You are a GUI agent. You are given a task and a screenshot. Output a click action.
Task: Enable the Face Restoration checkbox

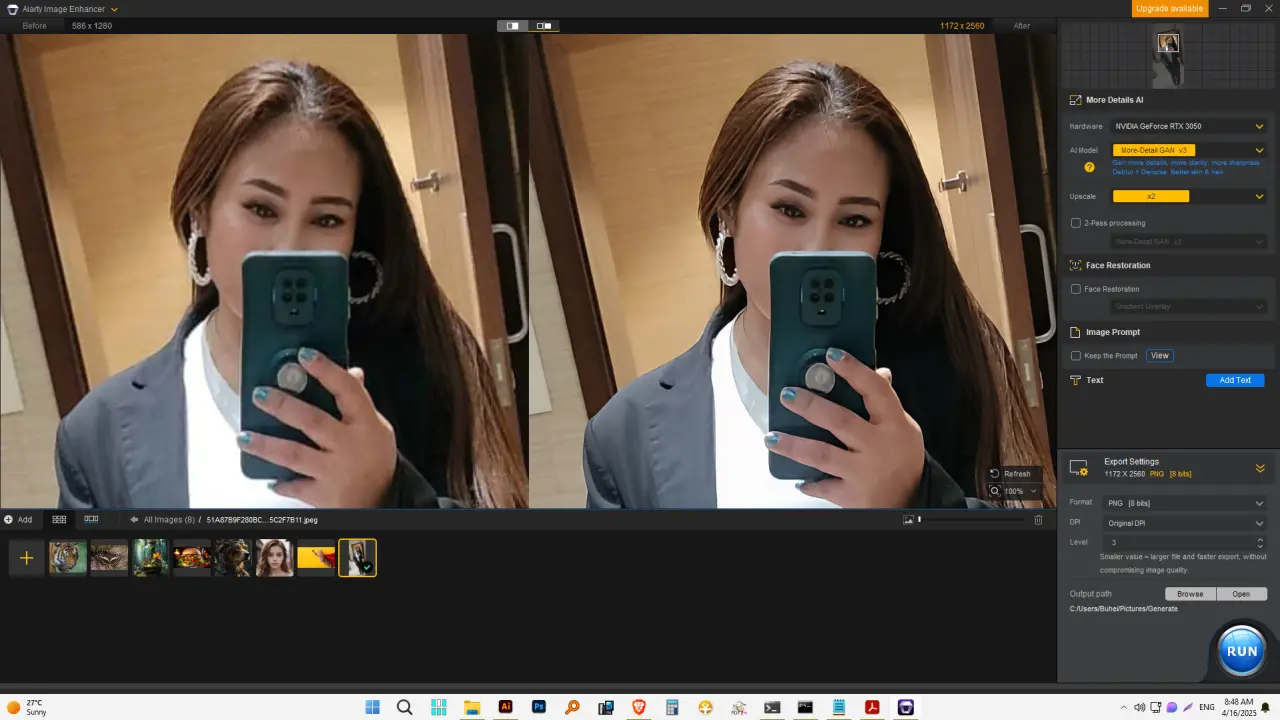[x=1076, y=289]
